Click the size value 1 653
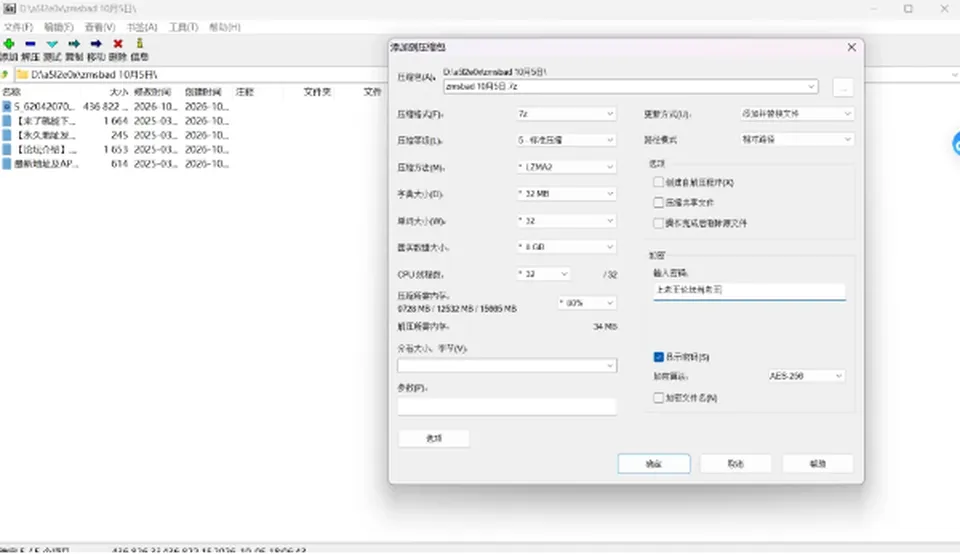Screen dimensions: 960x554 pyautogui.click(x=116, y=149)
